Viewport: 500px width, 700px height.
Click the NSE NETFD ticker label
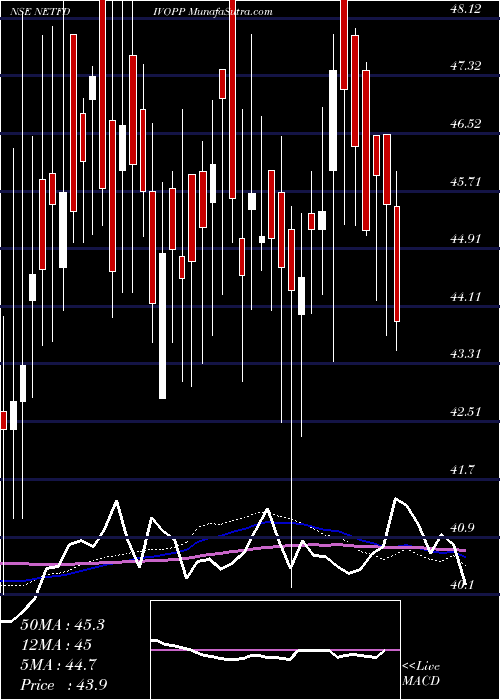(x=40, y=12)
